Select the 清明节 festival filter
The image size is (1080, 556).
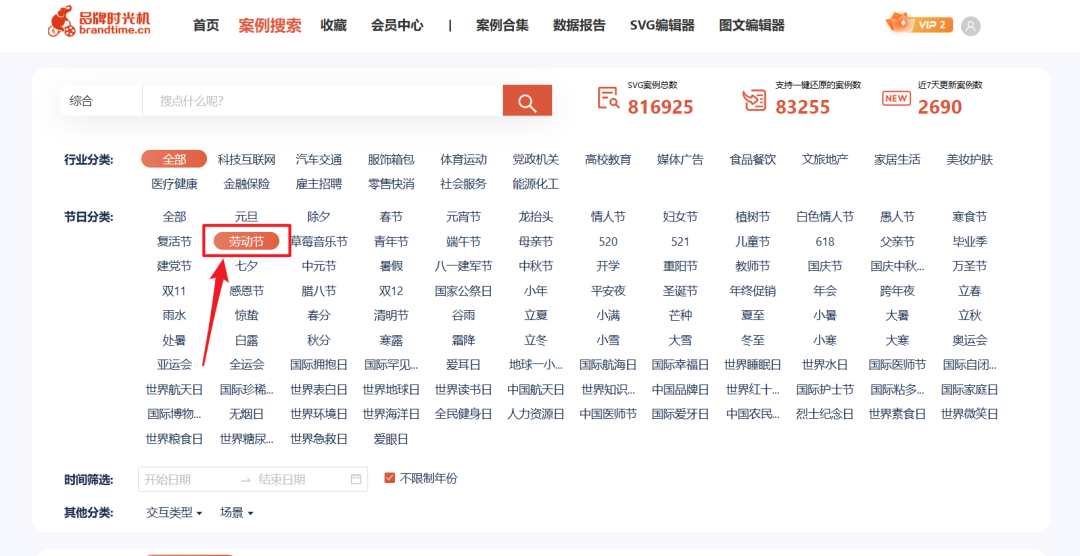(391, 316)
